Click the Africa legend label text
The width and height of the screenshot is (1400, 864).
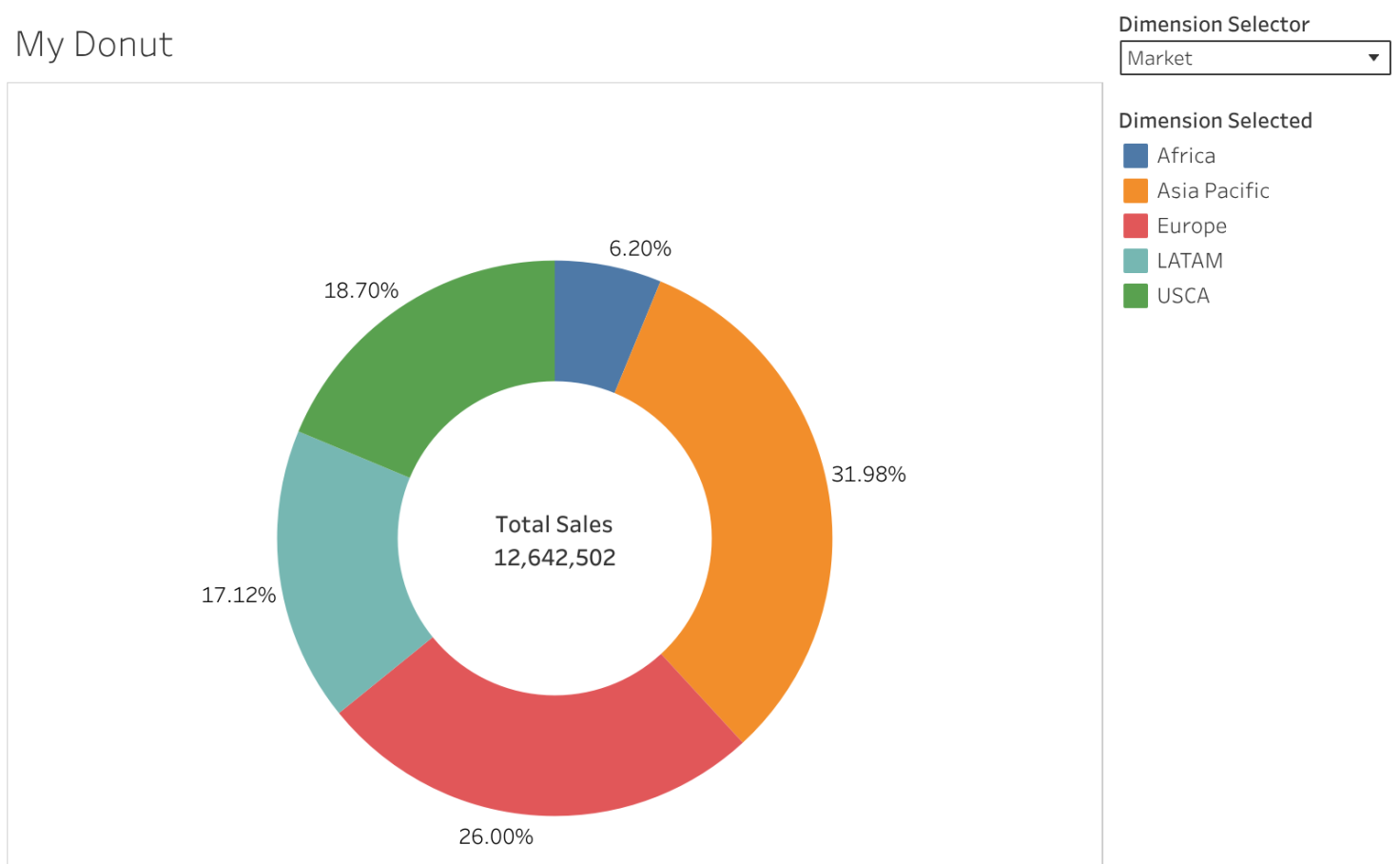coord(1185,155)
